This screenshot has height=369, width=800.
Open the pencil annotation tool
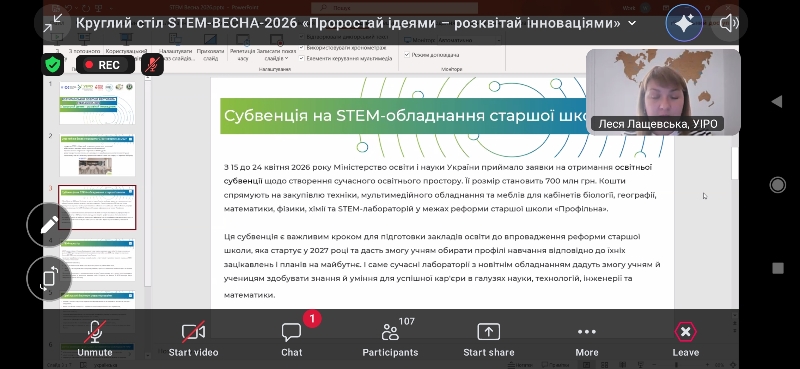pos(49,225)
